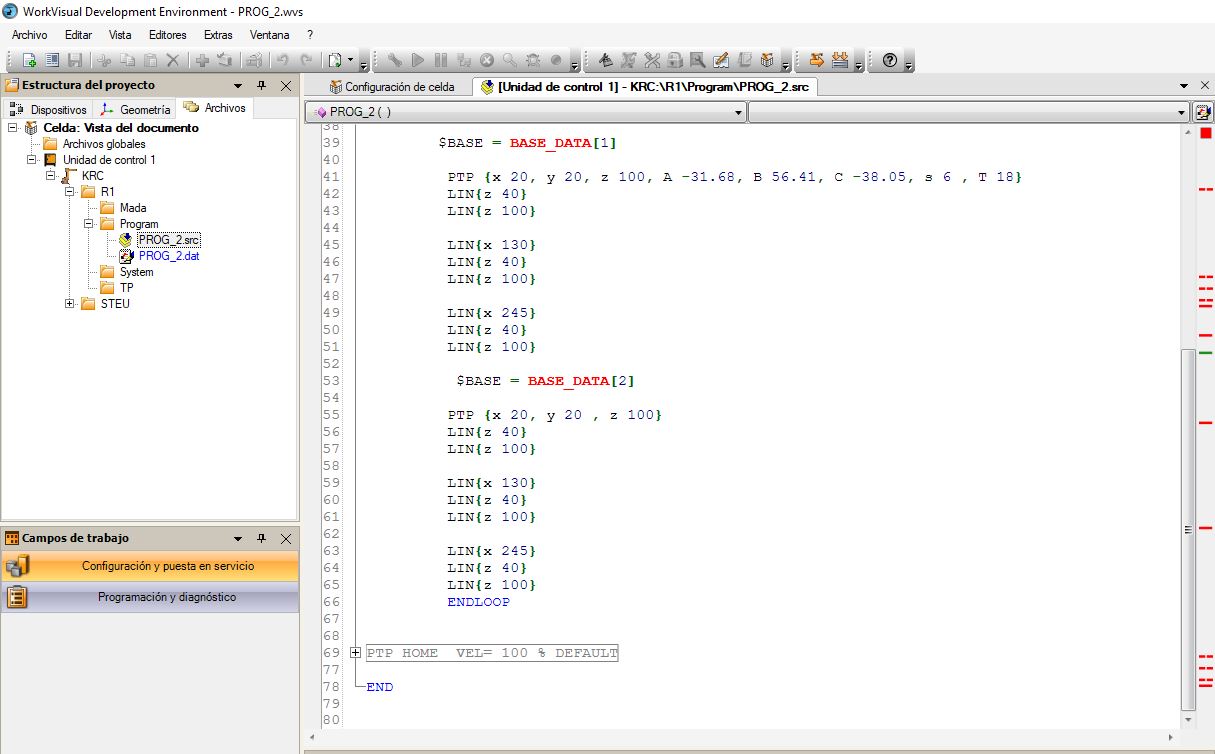Click the orange Deploy project icon

point(817,61)
